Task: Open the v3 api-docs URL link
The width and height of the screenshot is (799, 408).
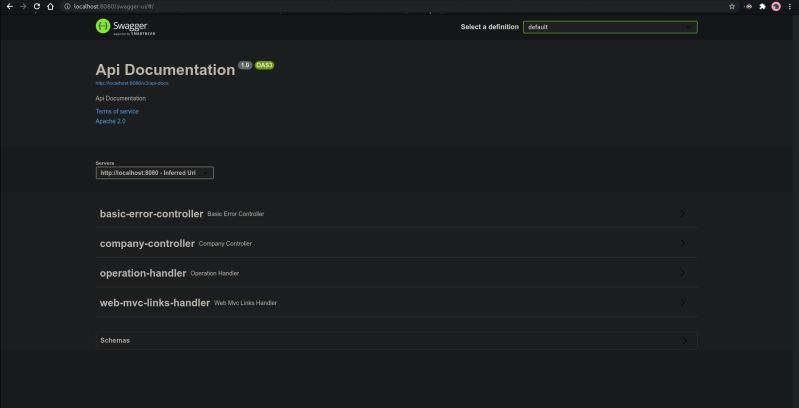Action: click(131, 83)
